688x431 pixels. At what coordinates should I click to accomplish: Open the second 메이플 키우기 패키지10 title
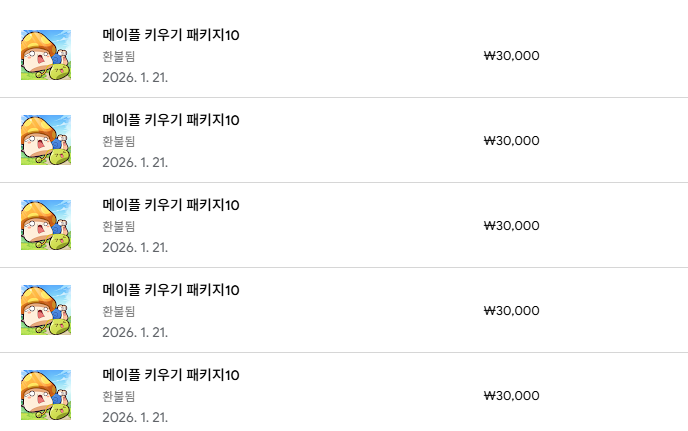coord(170,121)
